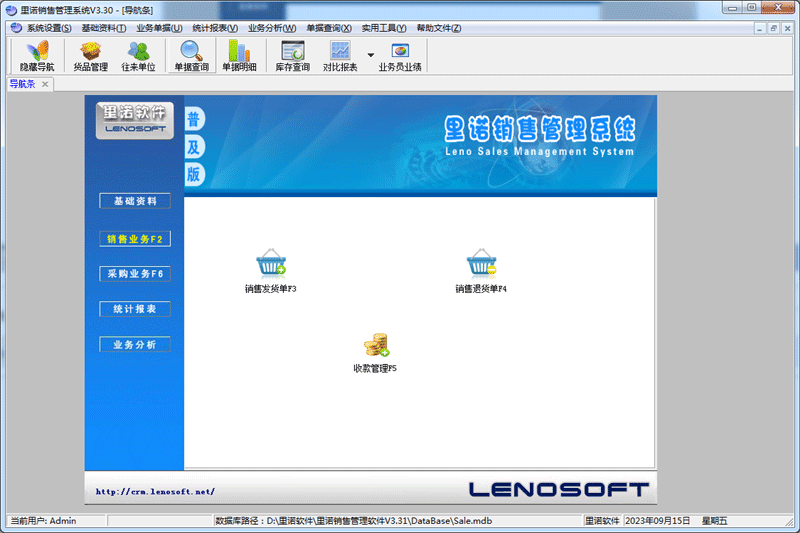Viewport: 800px width, 533px height.
Task: Click the 库存查询 toolbar icon
Action: click(293, 56)
